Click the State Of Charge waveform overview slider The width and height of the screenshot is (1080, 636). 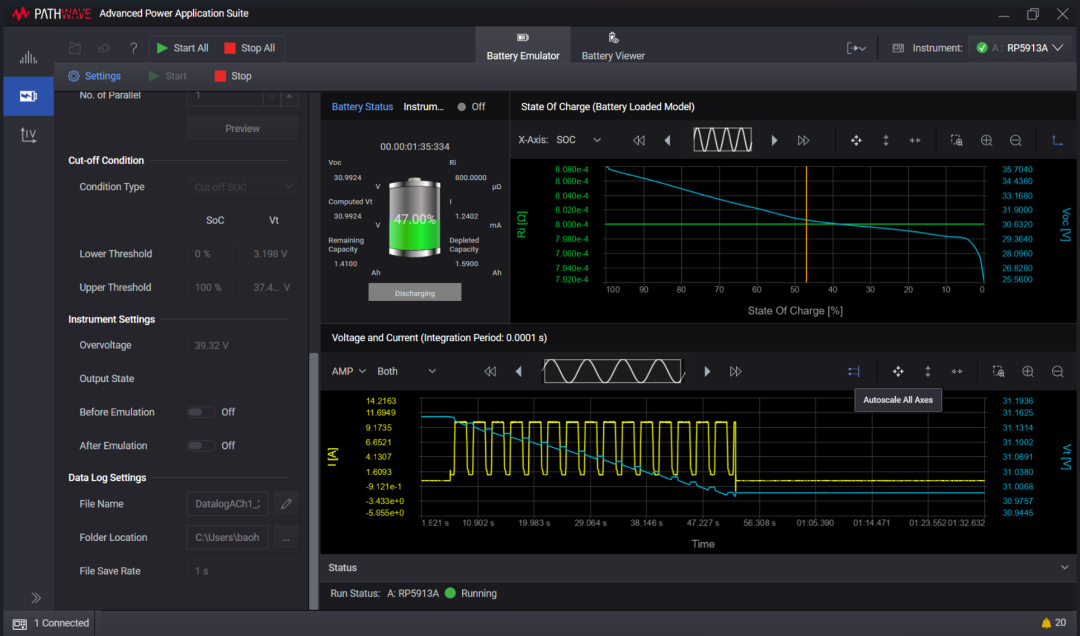point(722,141)
